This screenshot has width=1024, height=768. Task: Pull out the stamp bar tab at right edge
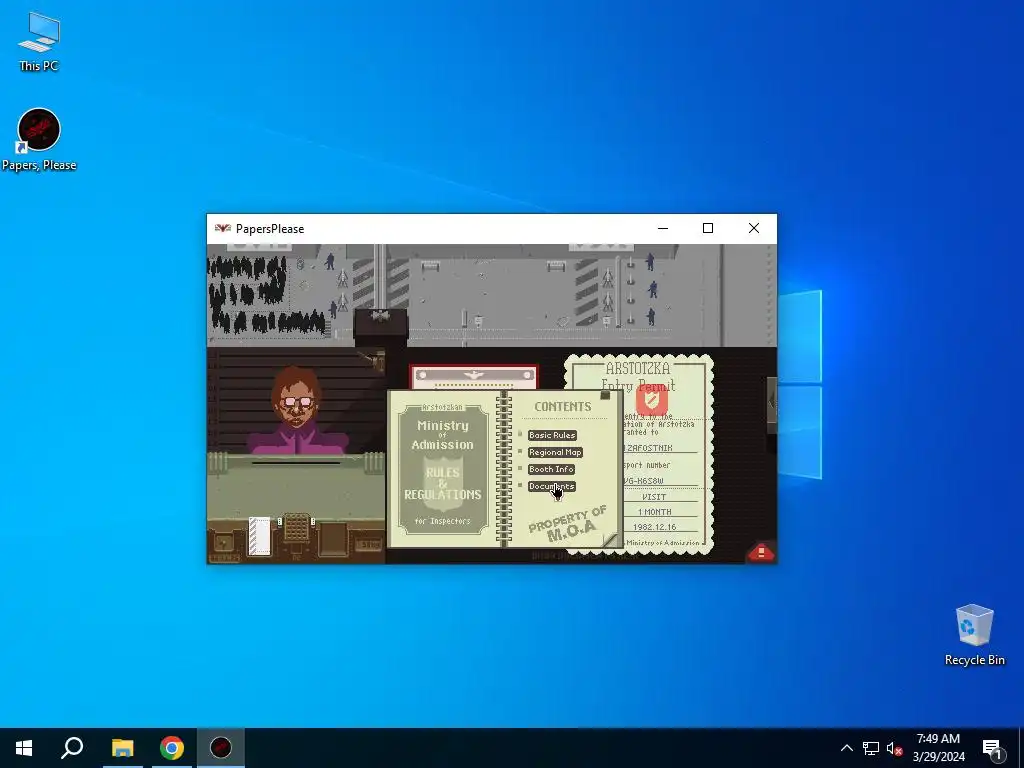coord(771,405)
